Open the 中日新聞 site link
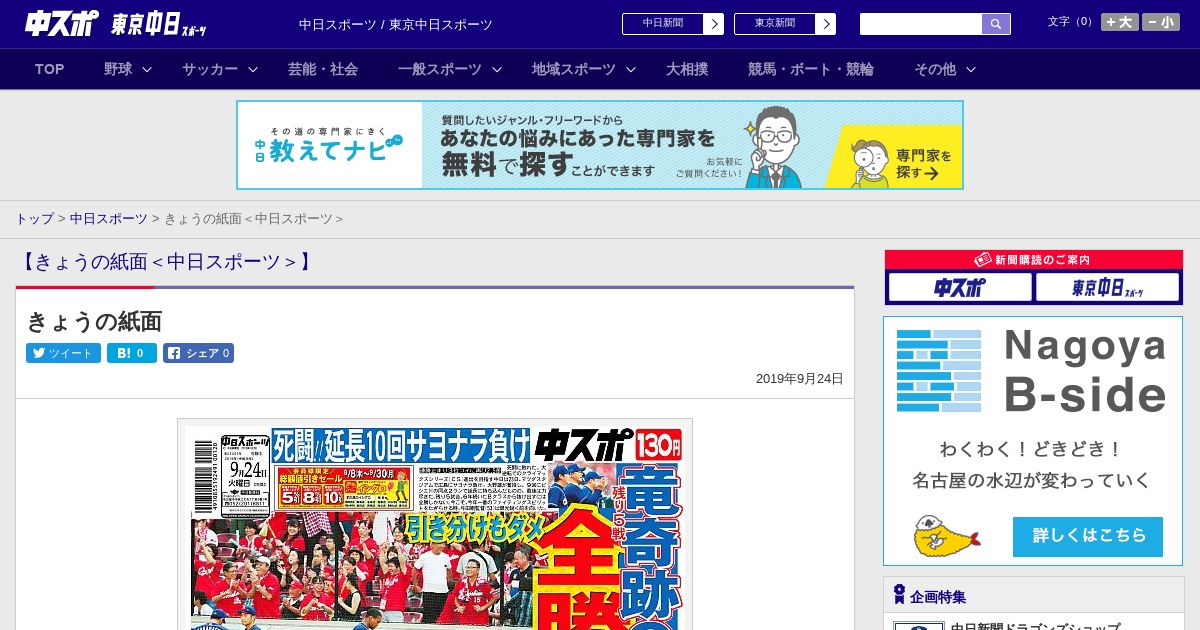The height and width of the screenshot is (630, 1200). pyautogui.click(x=673, y=24)
